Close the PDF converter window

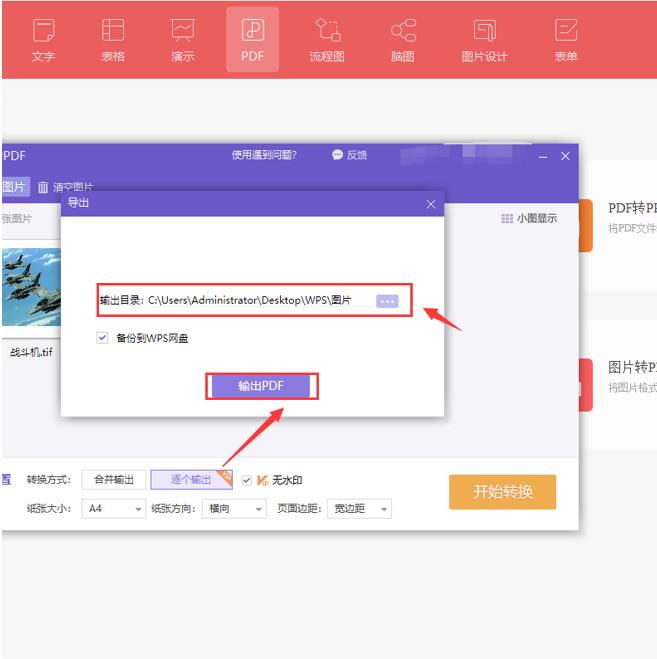click(565, 156)
